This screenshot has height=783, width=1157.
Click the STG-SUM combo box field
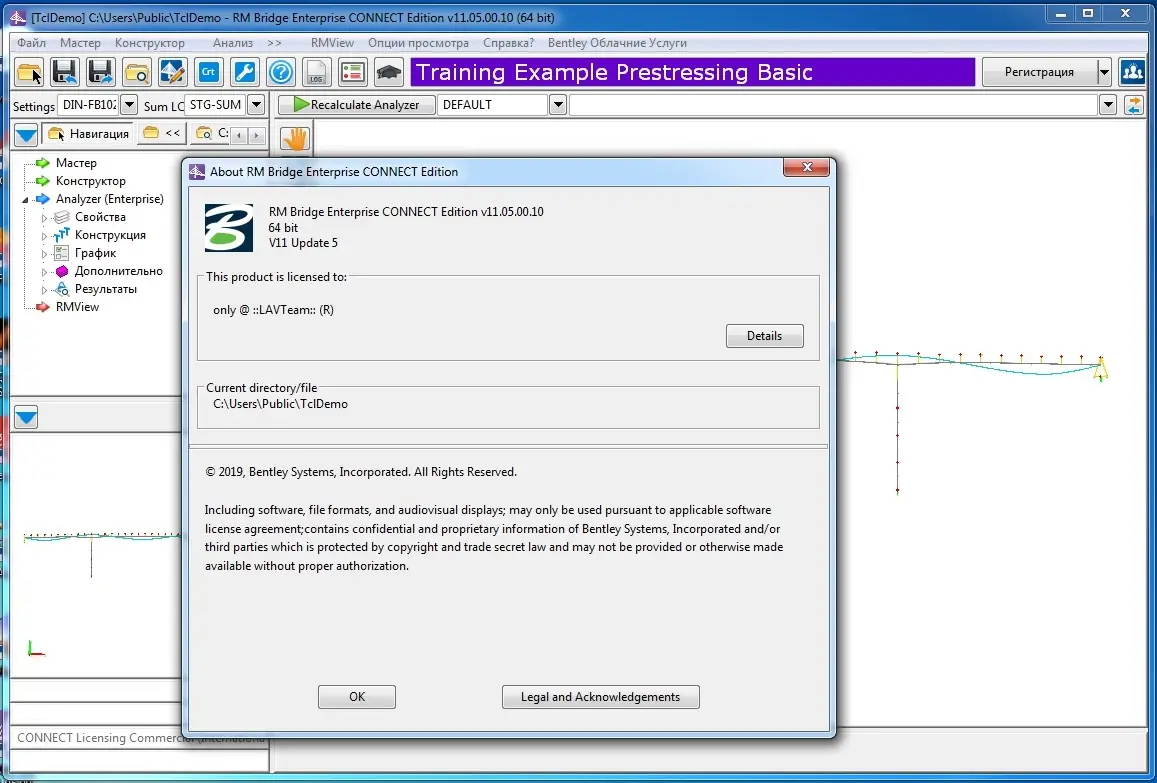point(215,105)
